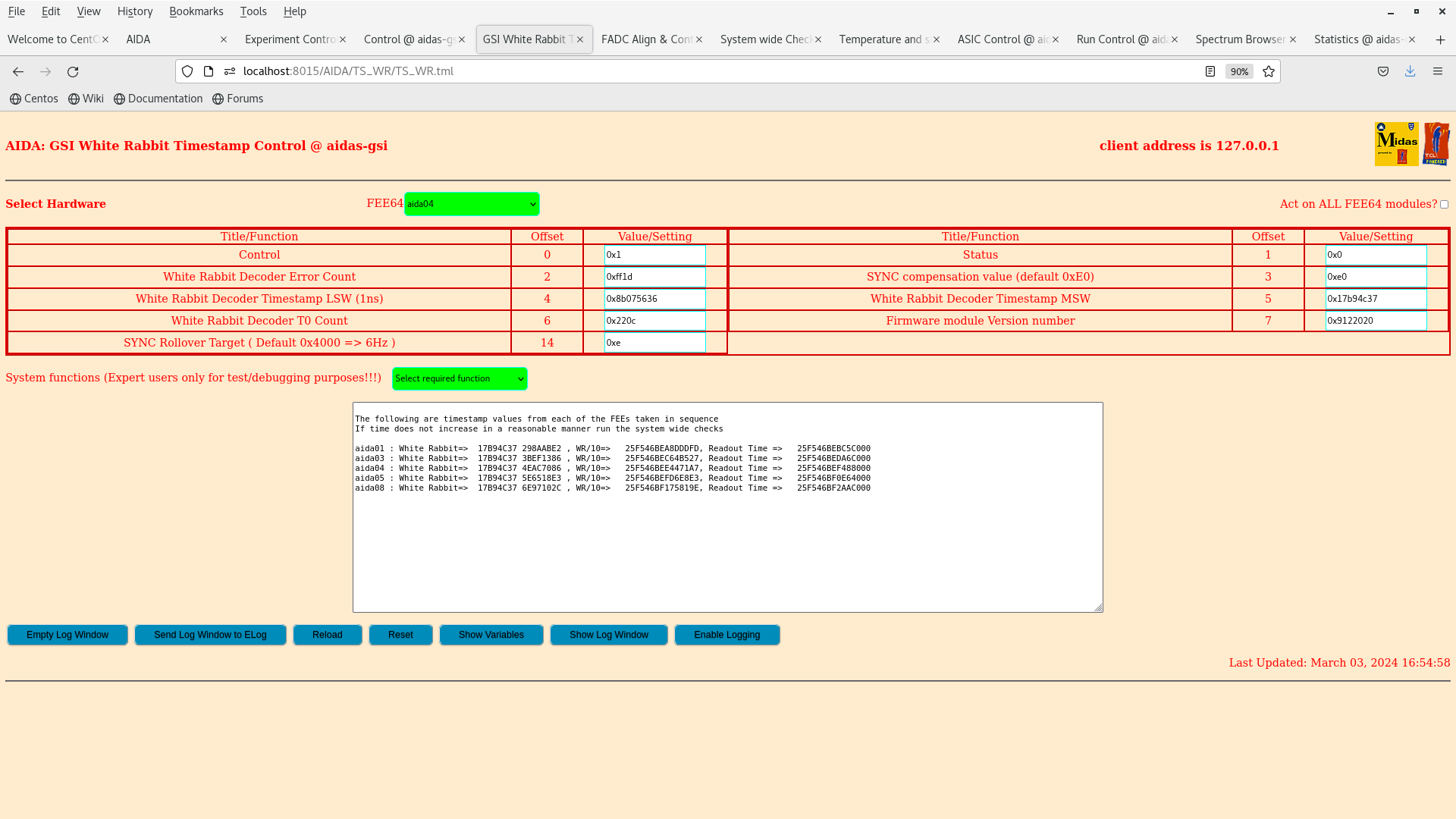This screenshot has width=1456, height=819.
Task: Open Firefox downloads arrow icon
Action: pyautogui.click(x=1410, y=71)
